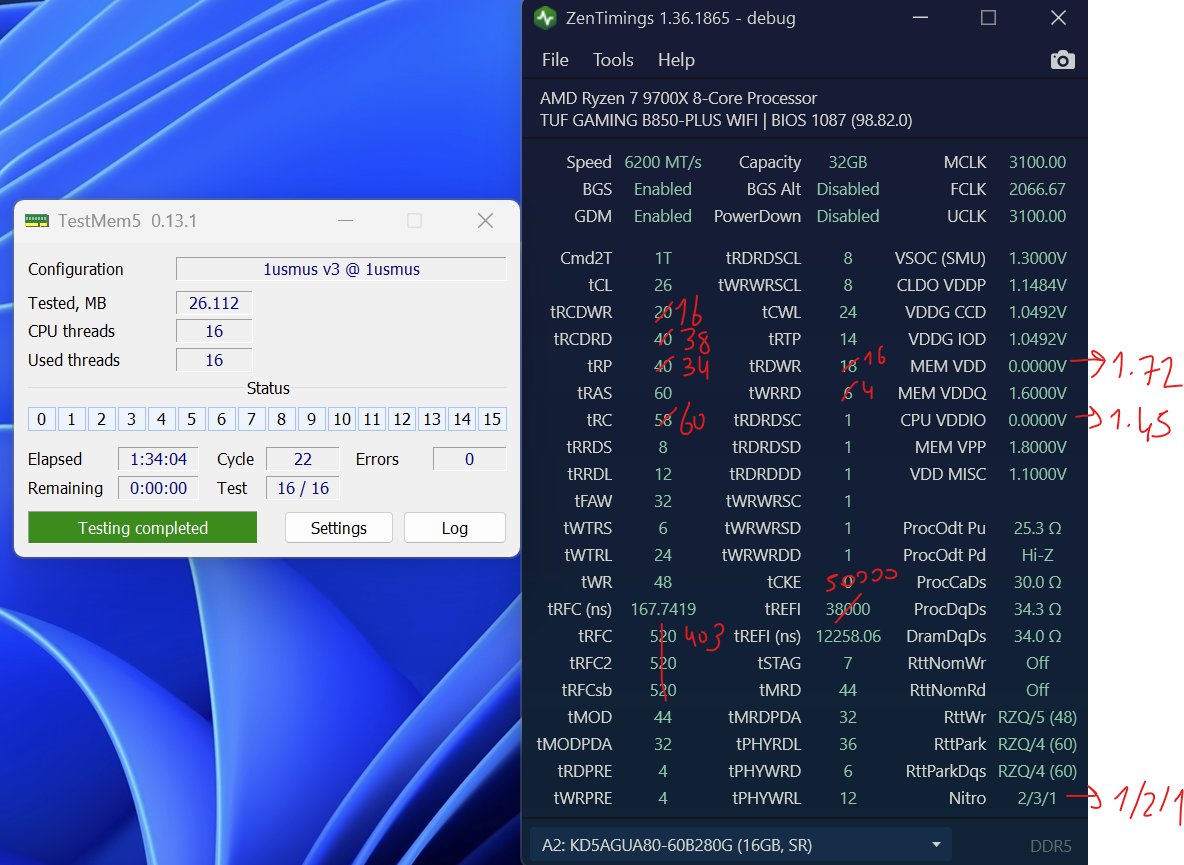Click the Testing completed status bar
Viewport: 1184px width, 865px height.
click(x=143, y=528)
